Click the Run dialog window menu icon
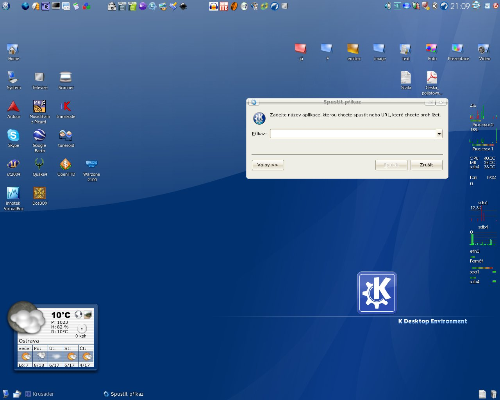The image size is (500, 400). [254, 102]
